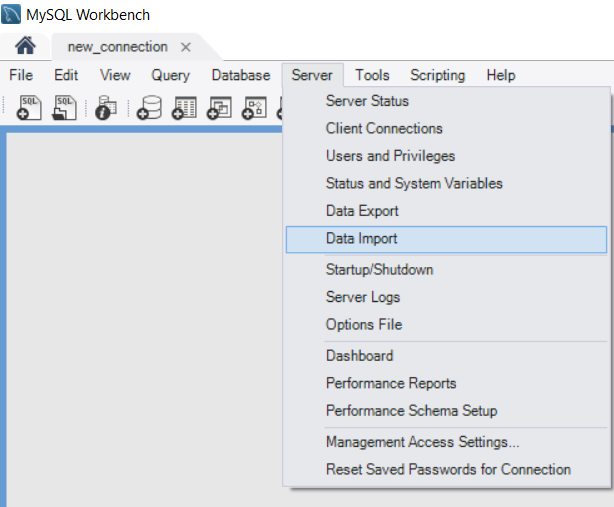
Task: Select Data Import from the Server menu
Action: (446, 239)
